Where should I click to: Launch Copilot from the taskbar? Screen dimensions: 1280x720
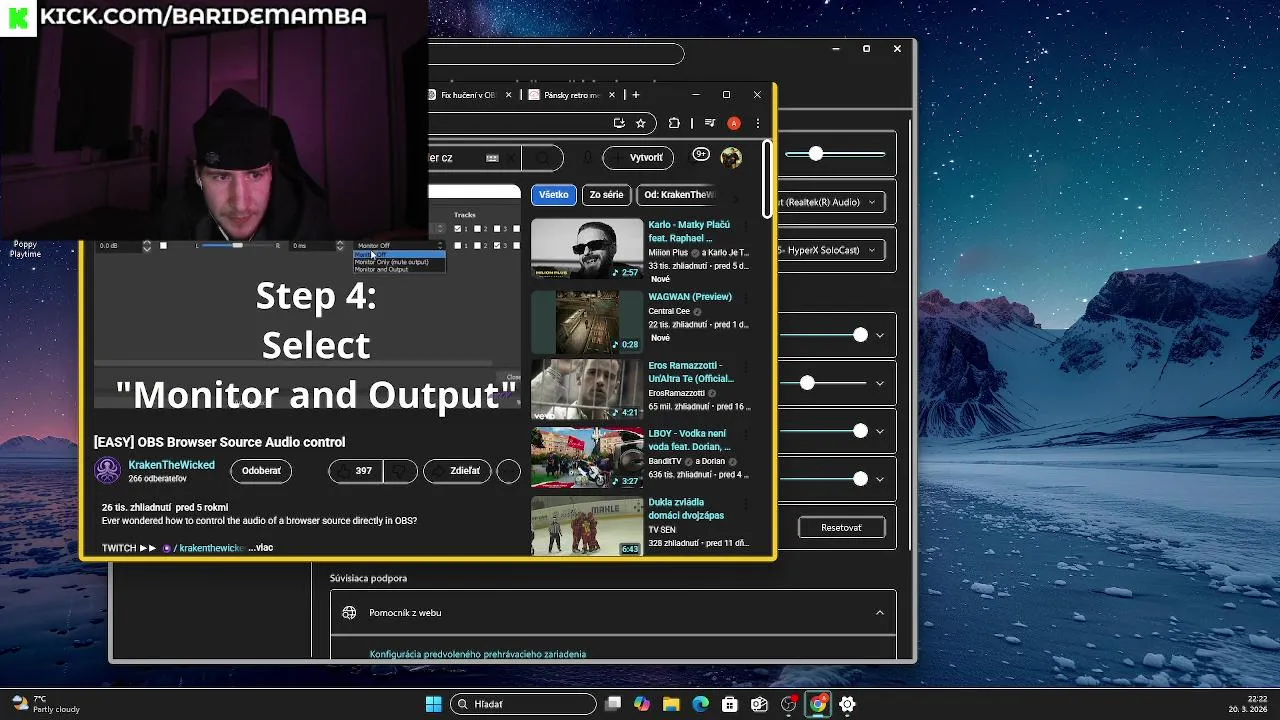(642, 704)
